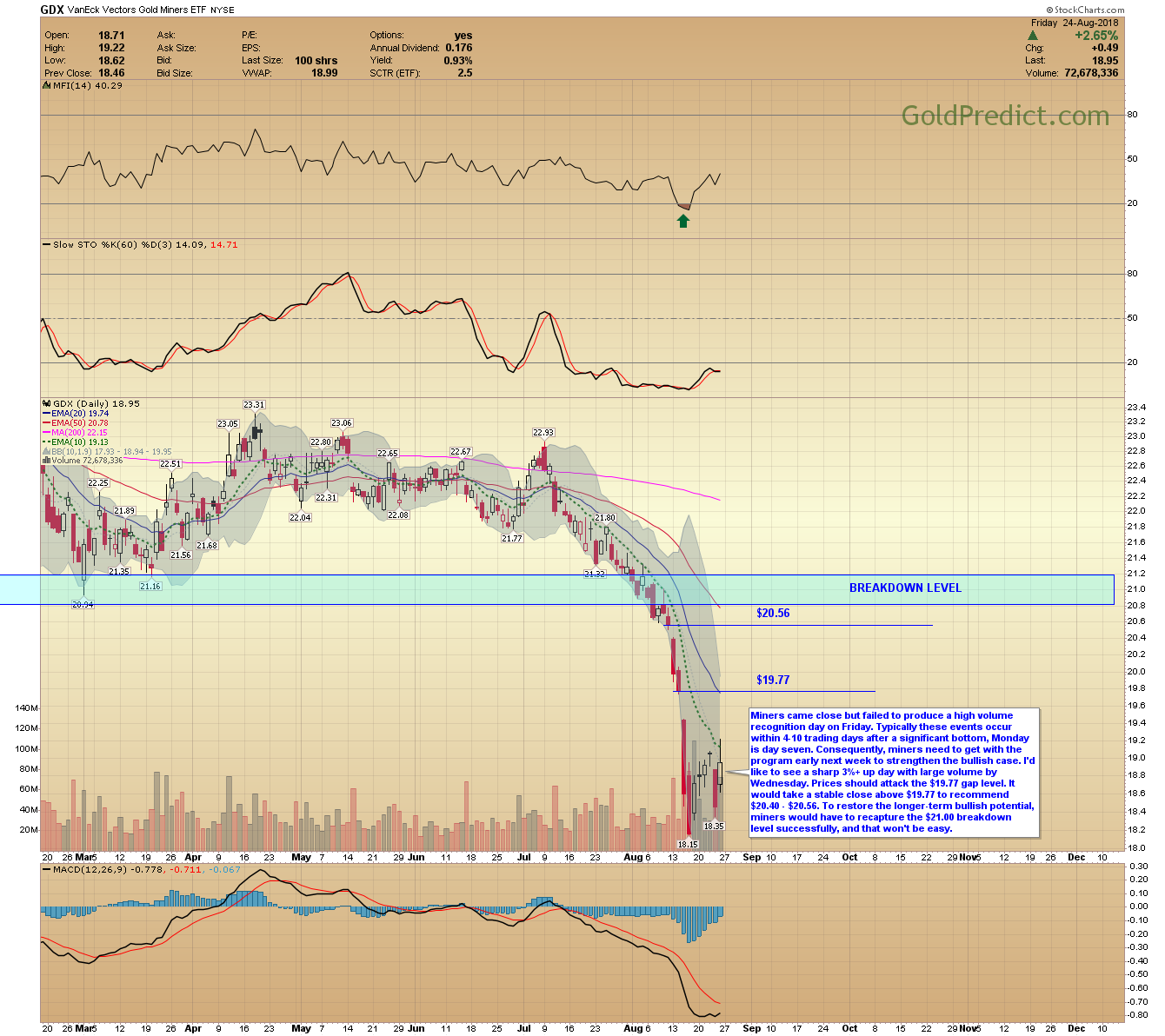Click the 'BREAKDOWN LEVEL' annotation text
The height and width of the screenshot is (1036, 1165).
tap(905, 588)
